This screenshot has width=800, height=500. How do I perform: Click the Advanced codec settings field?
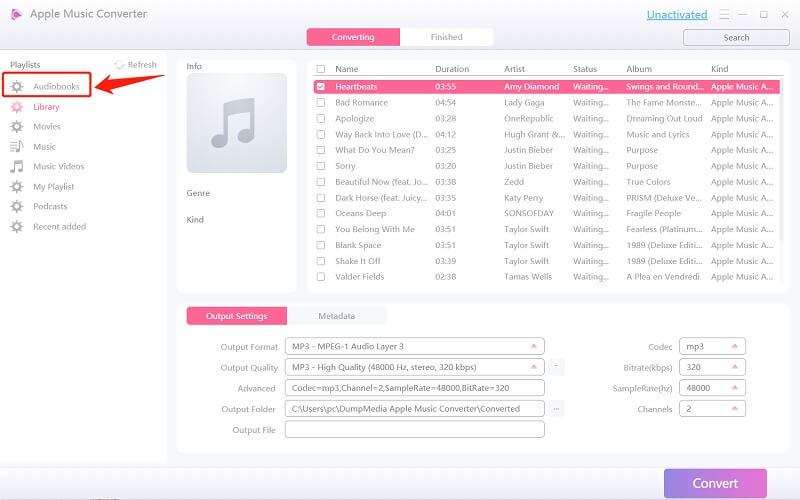(x=414, y=388)
